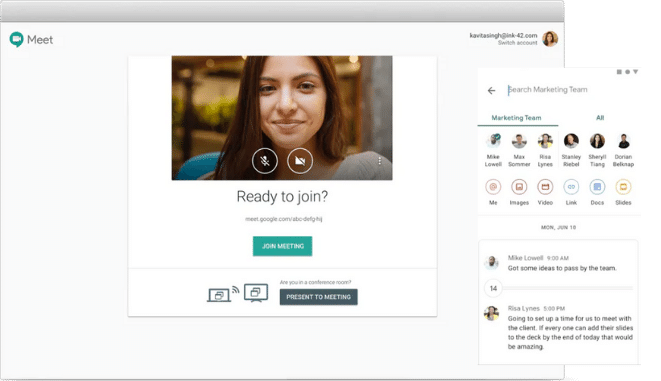The height and width of the screenshot is (381, 661).
Task: Expand the 14 collapsed replies indicator
Action: tap(493, 288)
